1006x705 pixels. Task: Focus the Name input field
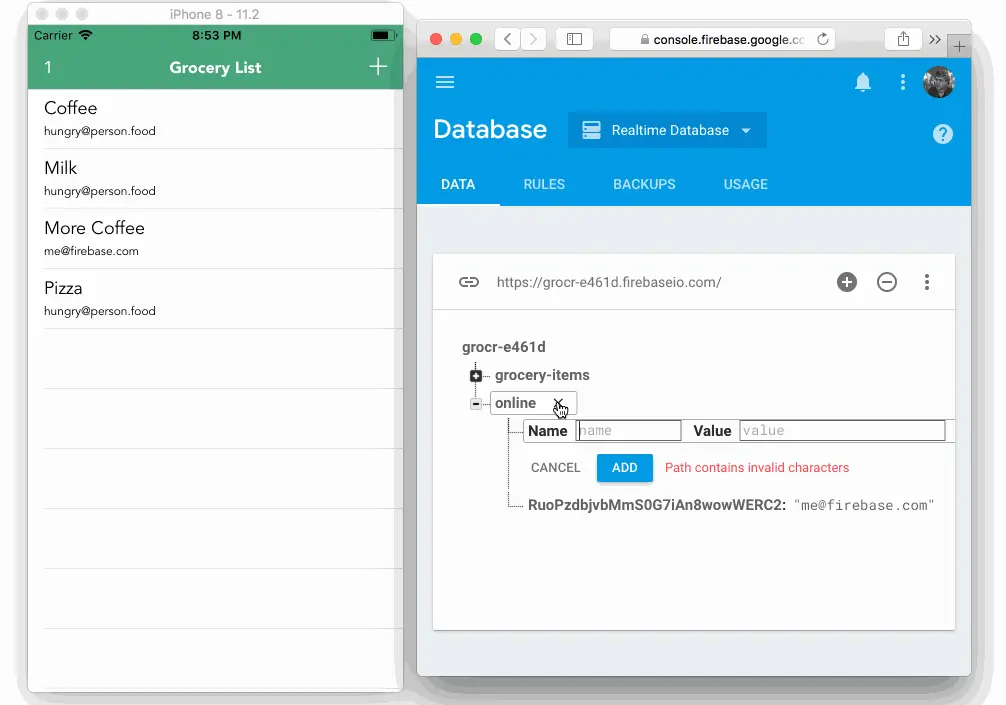[629, 430]
